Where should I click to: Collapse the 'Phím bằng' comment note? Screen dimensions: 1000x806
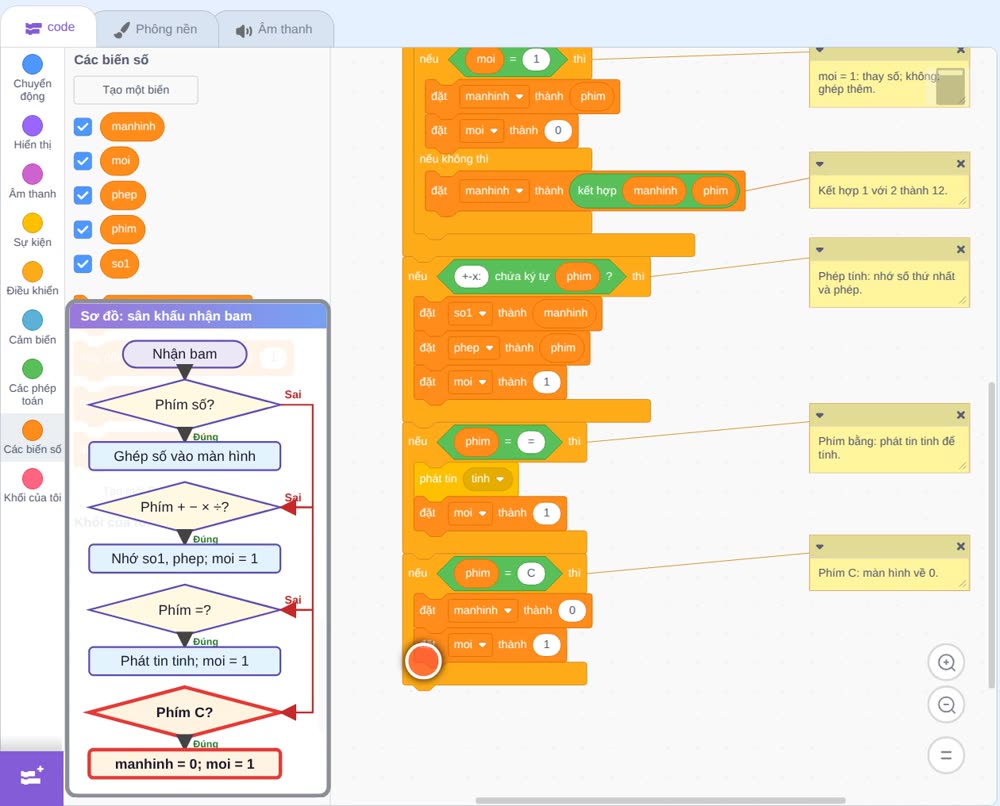(x=820, y=415)
